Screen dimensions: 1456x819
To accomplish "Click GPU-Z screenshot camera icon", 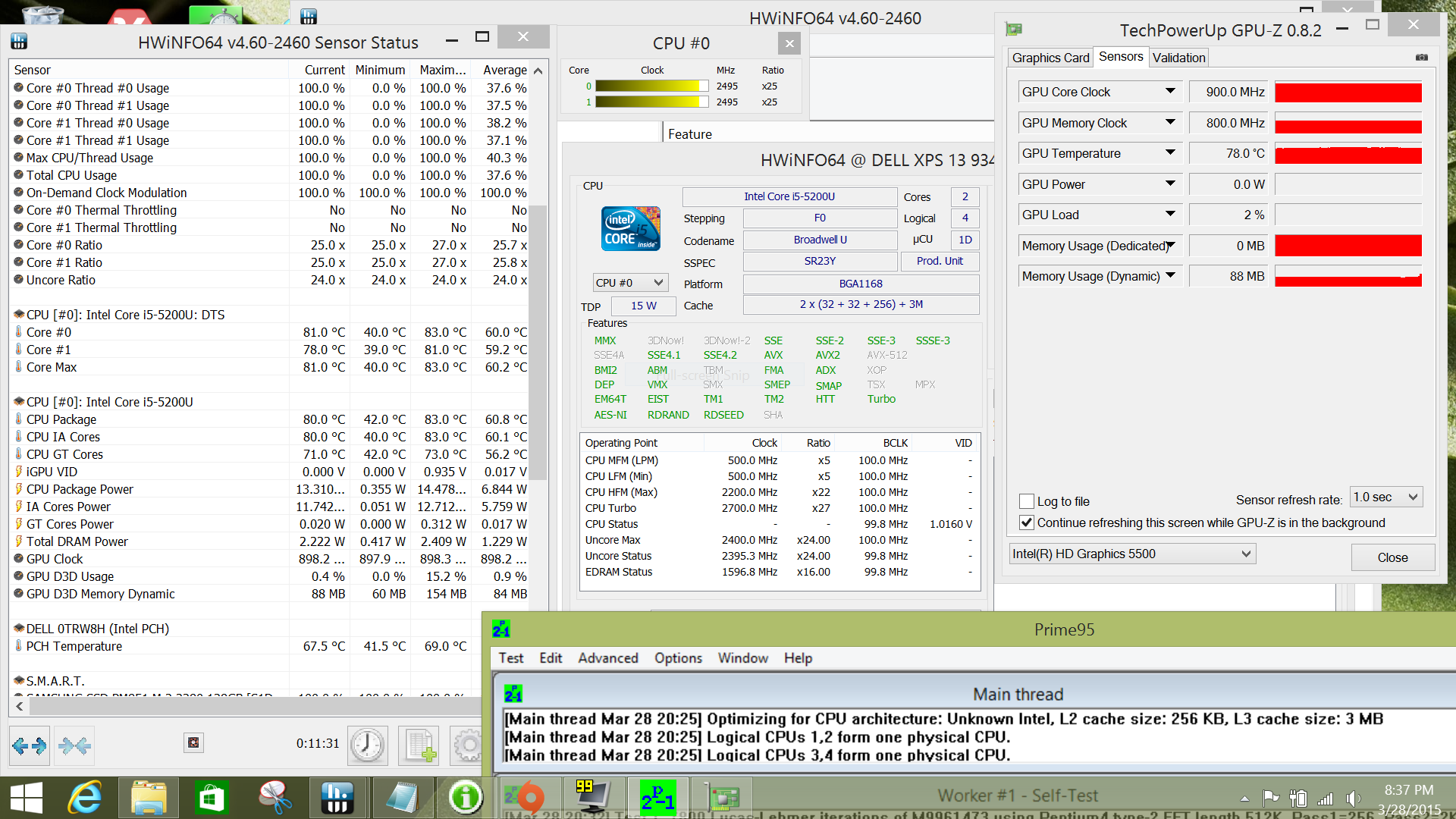I will [1421, 58].
